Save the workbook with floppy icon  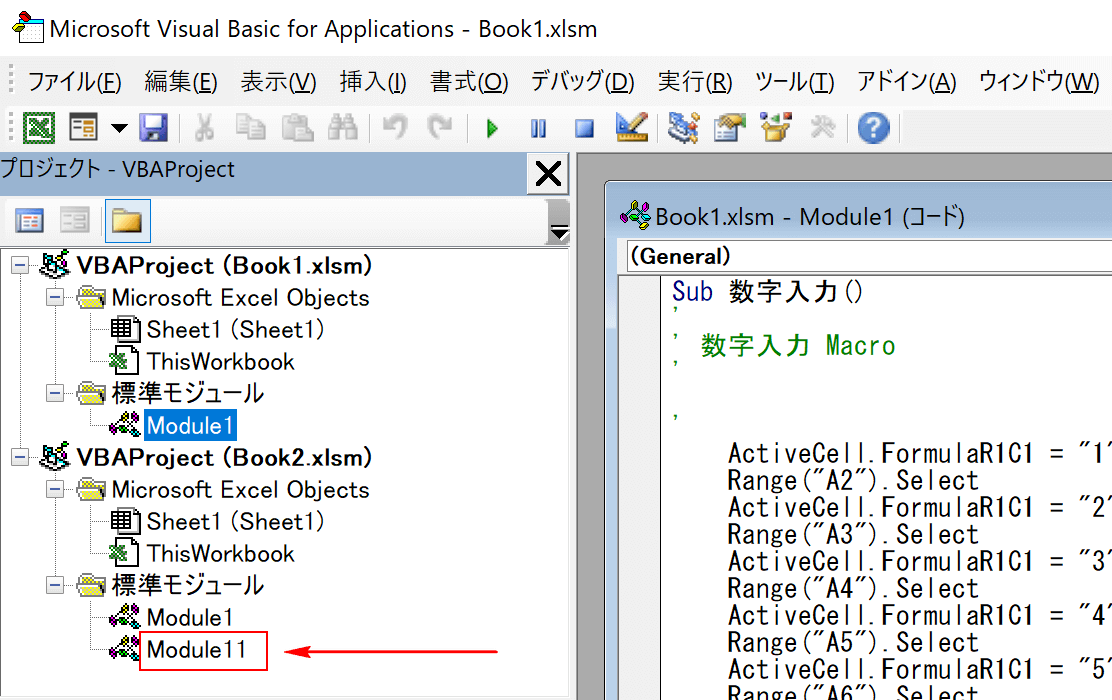coord(153,128)
